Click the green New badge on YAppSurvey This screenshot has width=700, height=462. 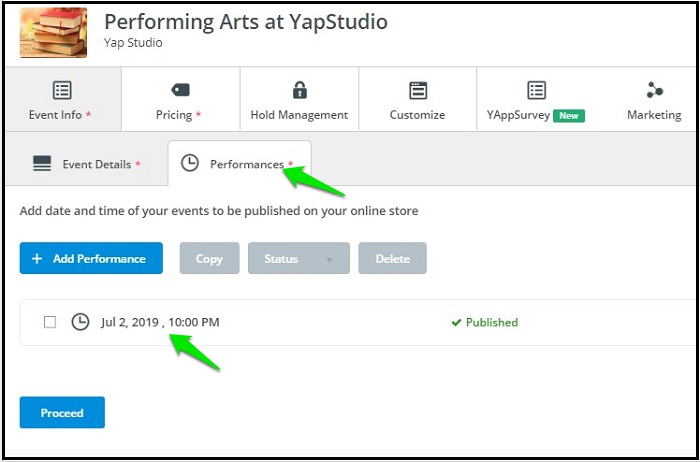[569, 116]
